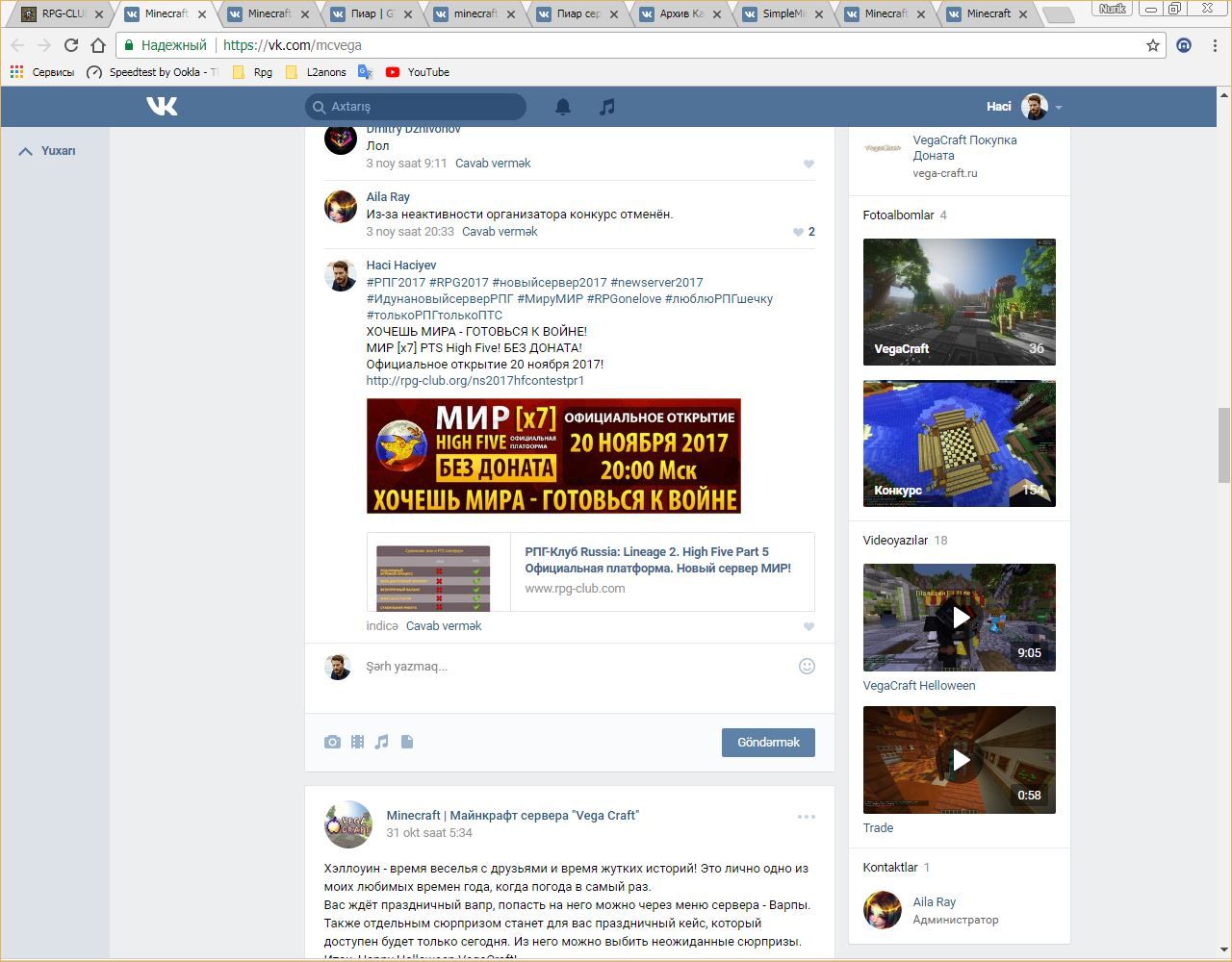This screenshot has width=1232, height=962.
Task: Reply to Dmitry with Cavab vermək
Action: pos(493,164)
